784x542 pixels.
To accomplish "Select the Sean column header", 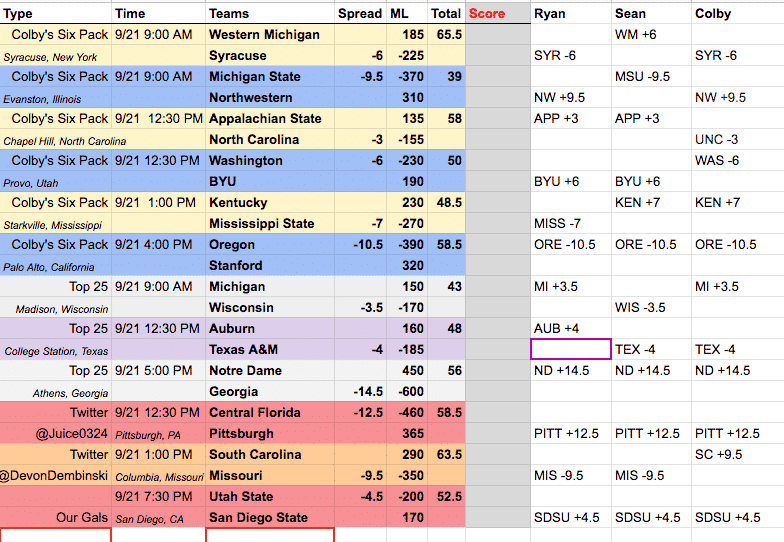I will click(x=651, y=14).
